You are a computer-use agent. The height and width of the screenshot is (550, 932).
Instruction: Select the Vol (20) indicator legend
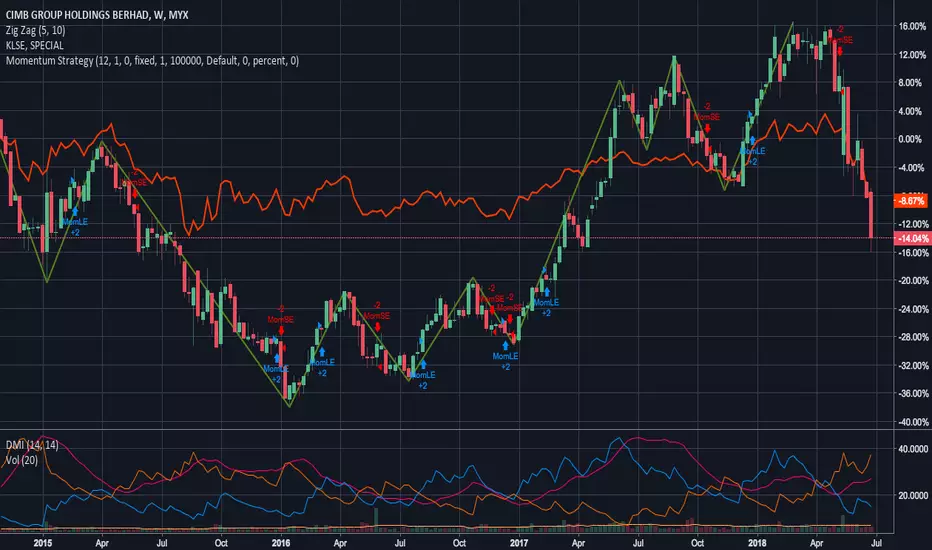pyautogui.click(x=21, y=460)
